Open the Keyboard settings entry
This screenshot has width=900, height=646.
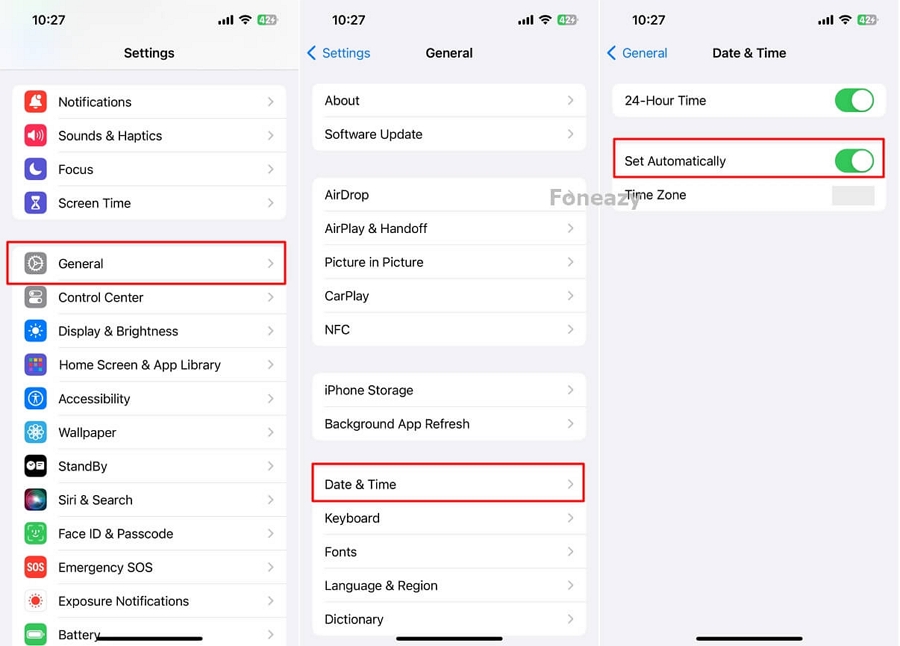449,518
